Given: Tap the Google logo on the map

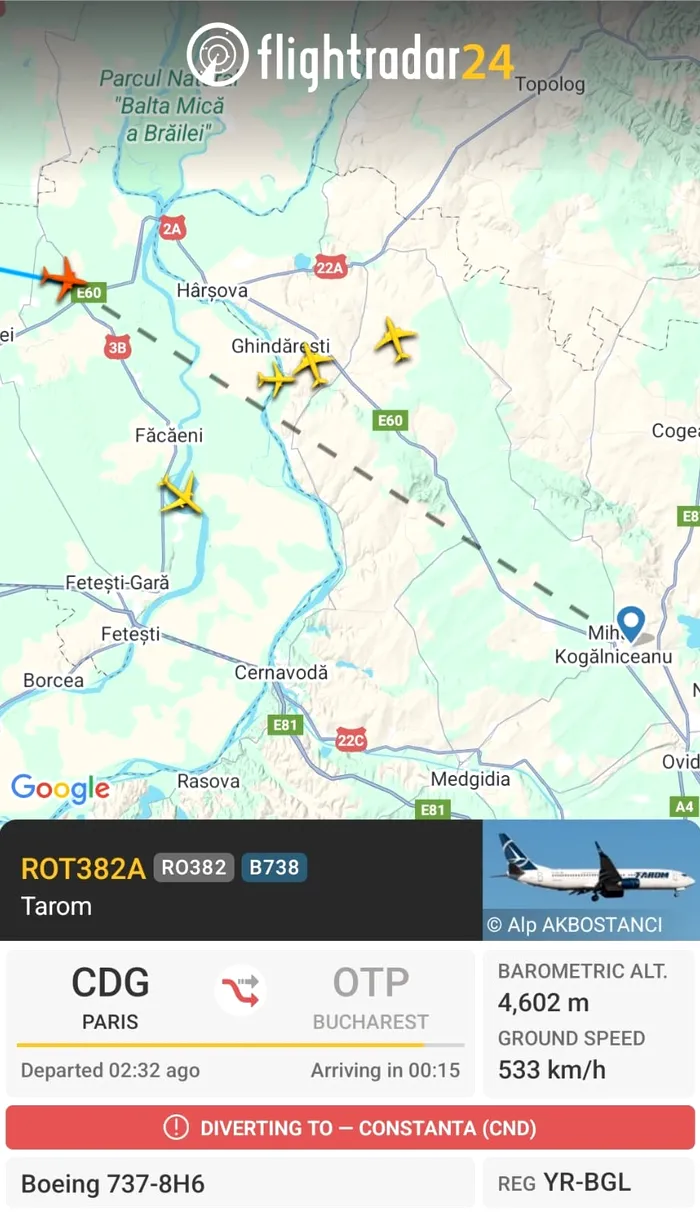Looking at the screenshot, I should (60, 788).
